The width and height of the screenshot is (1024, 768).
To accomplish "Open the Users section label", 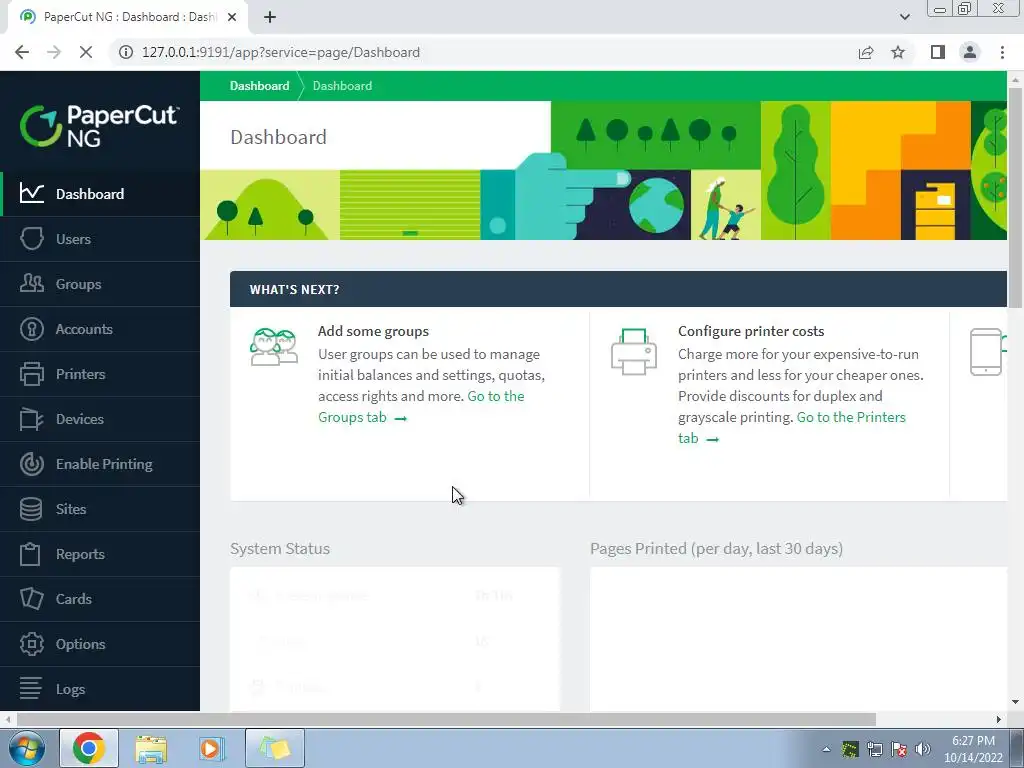I will (x=73, y=239).
